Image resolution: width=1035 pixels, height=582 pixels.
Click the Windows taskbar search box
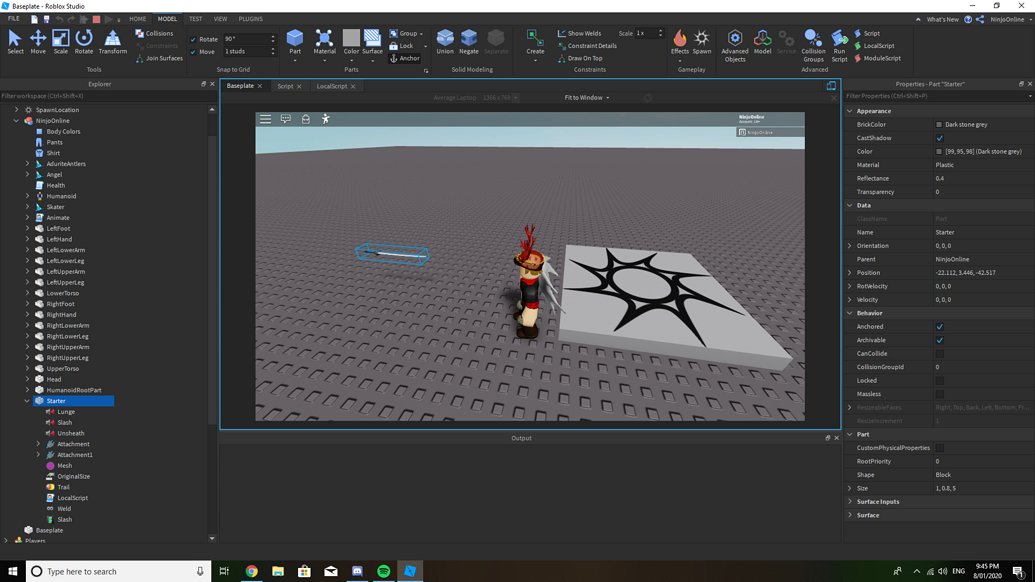119,571
